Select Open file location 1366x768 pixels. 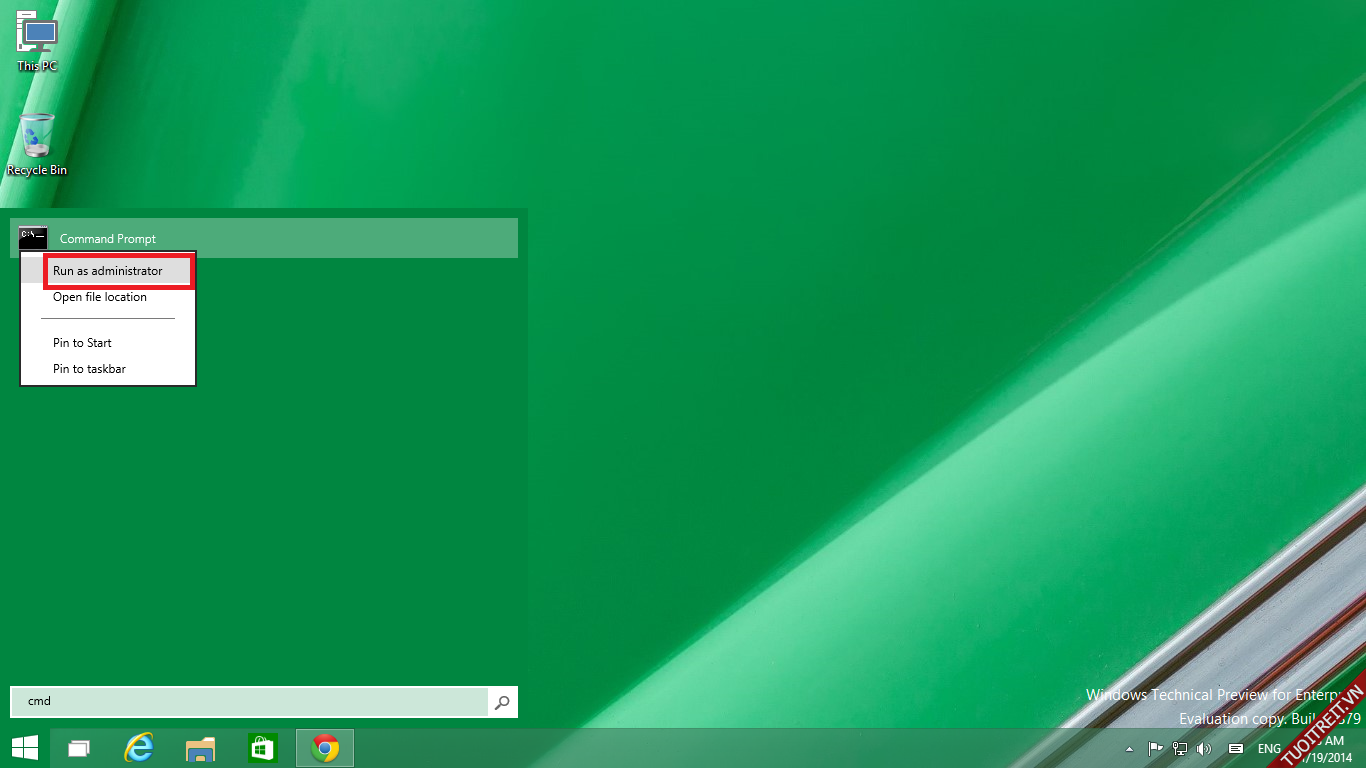100,297
